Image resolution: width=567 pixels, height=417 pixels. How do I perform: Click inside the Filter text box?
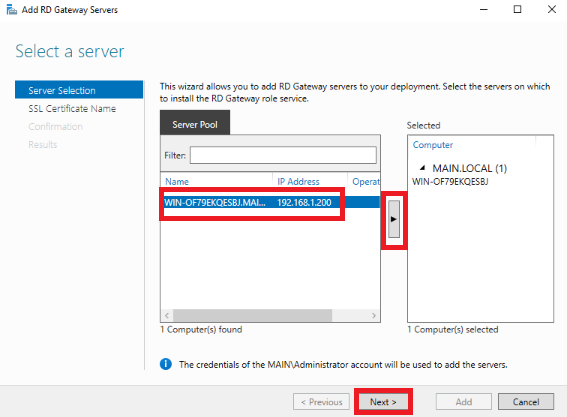coord(283,155)
